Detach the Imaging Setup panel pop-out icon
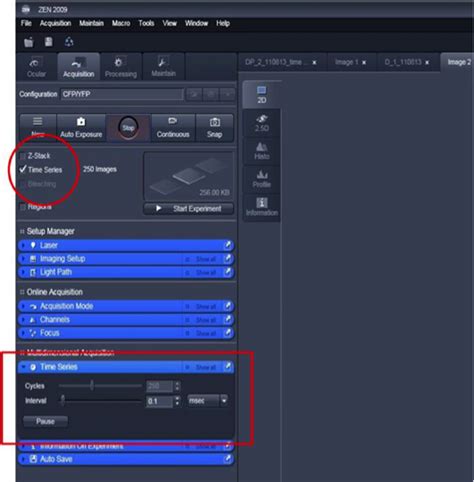 click(228, 259)
